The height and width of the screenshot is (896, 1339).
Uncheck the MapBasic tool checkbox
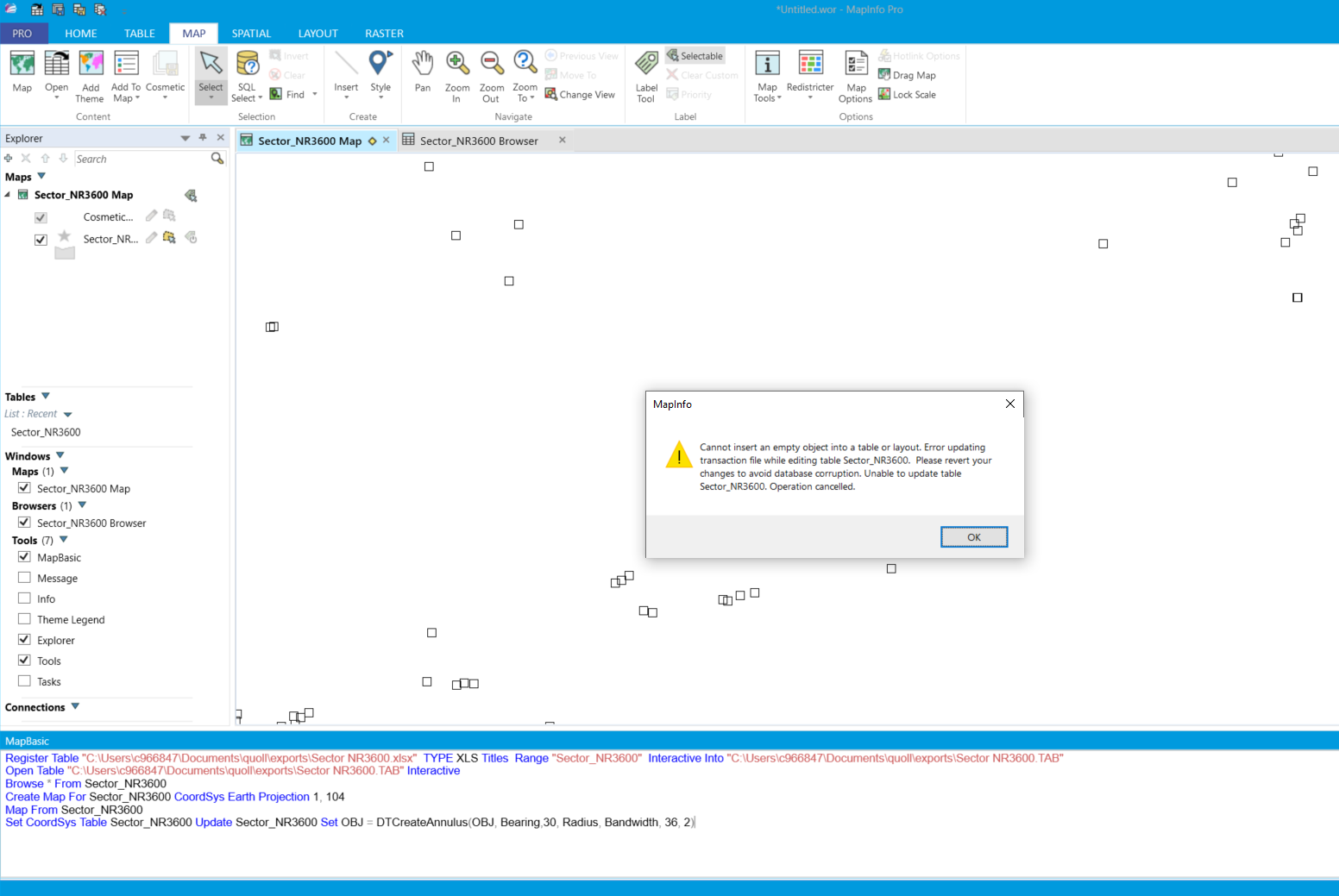tap(24, 557)
